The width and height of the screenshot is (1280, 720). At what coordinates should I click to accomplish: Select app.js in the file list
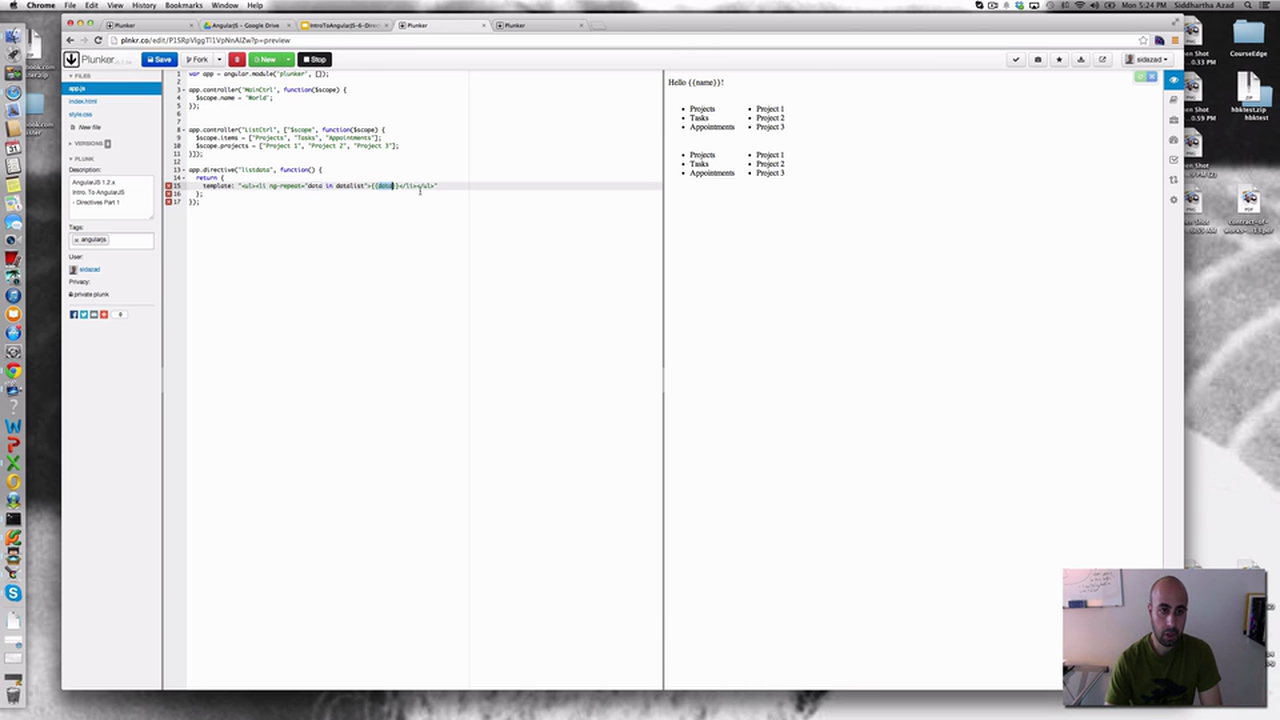[112, 89]
